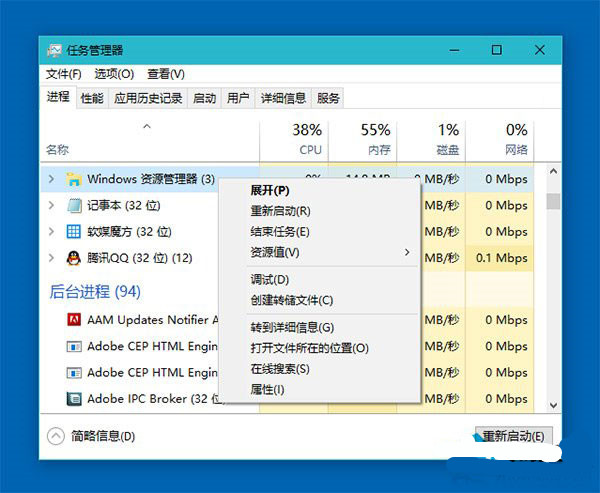
Task: Select the AAM Updates Notifier row name
Action: click(x=153, y=320)
